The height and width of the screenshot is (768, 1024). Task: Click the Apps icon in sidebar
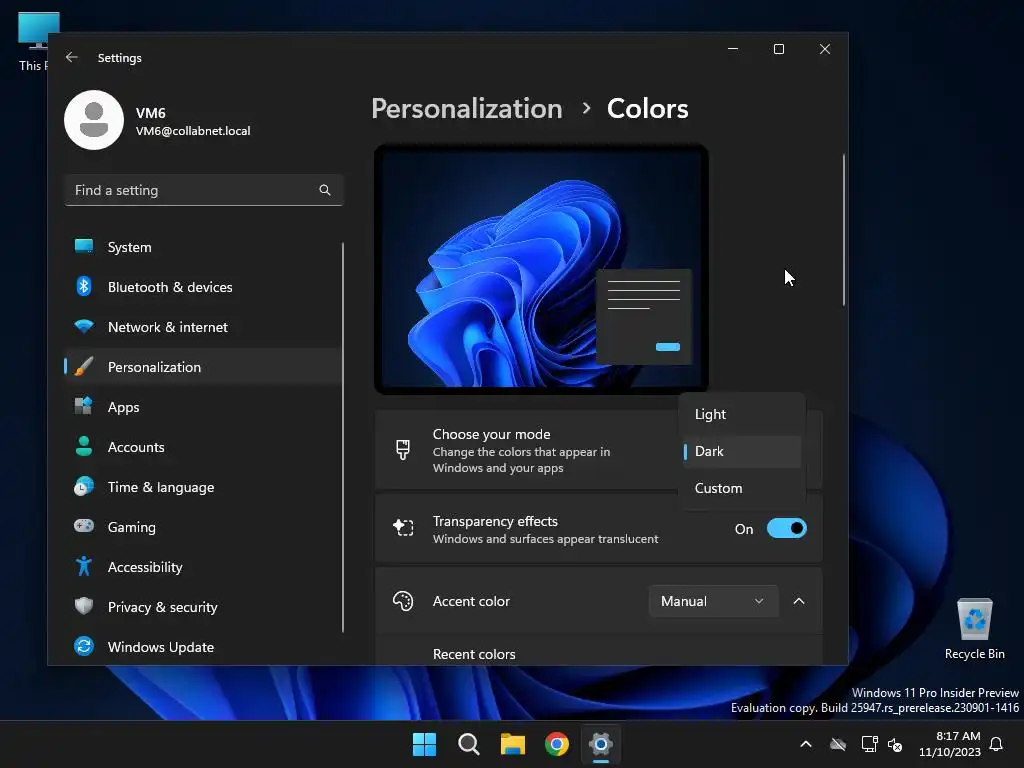[84, 406]
